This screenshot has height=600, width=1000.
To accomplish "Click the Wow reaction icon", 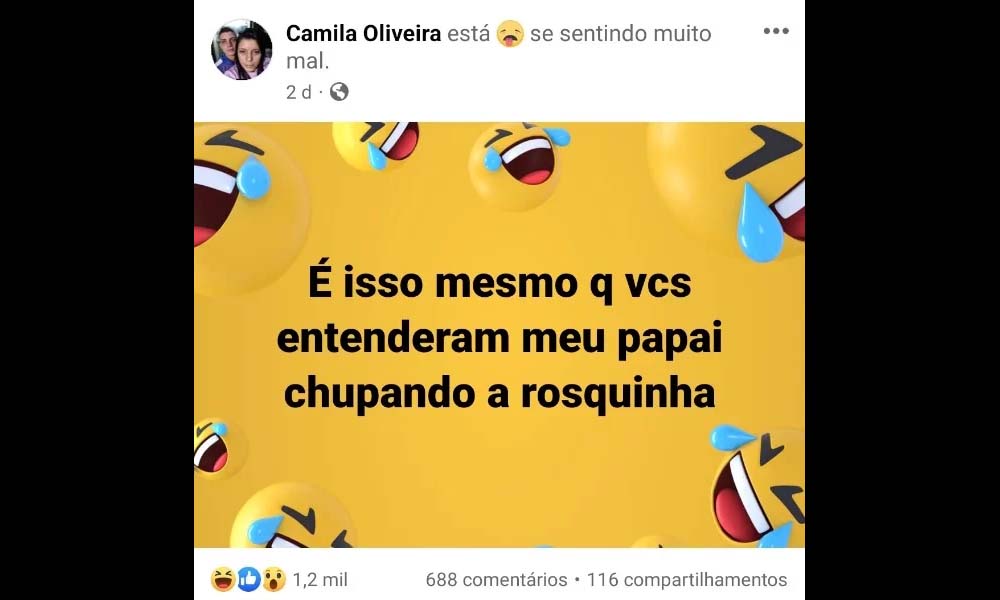I will 274,579.
